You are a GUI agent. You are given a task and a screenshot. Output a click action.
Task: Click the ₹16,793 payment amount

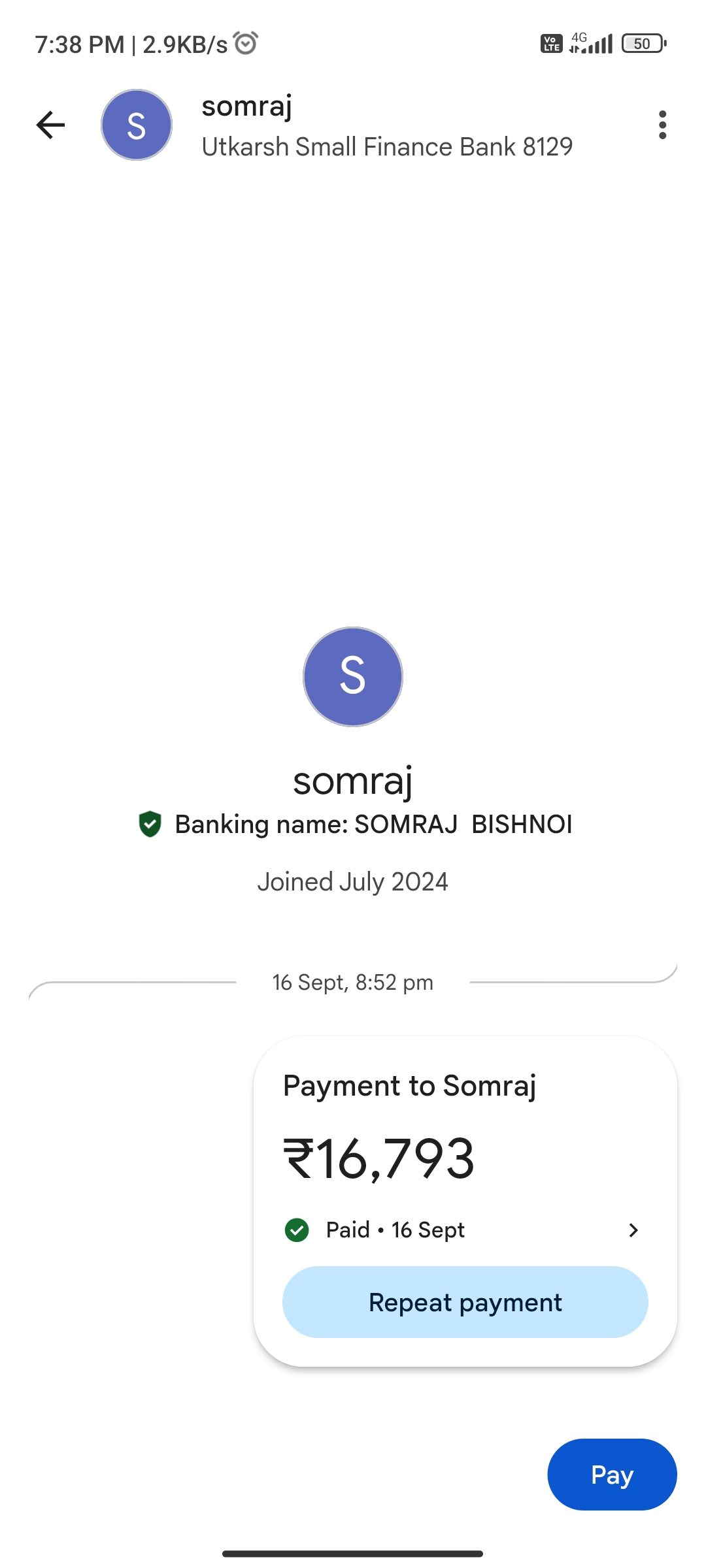[x=379, y=1159]
